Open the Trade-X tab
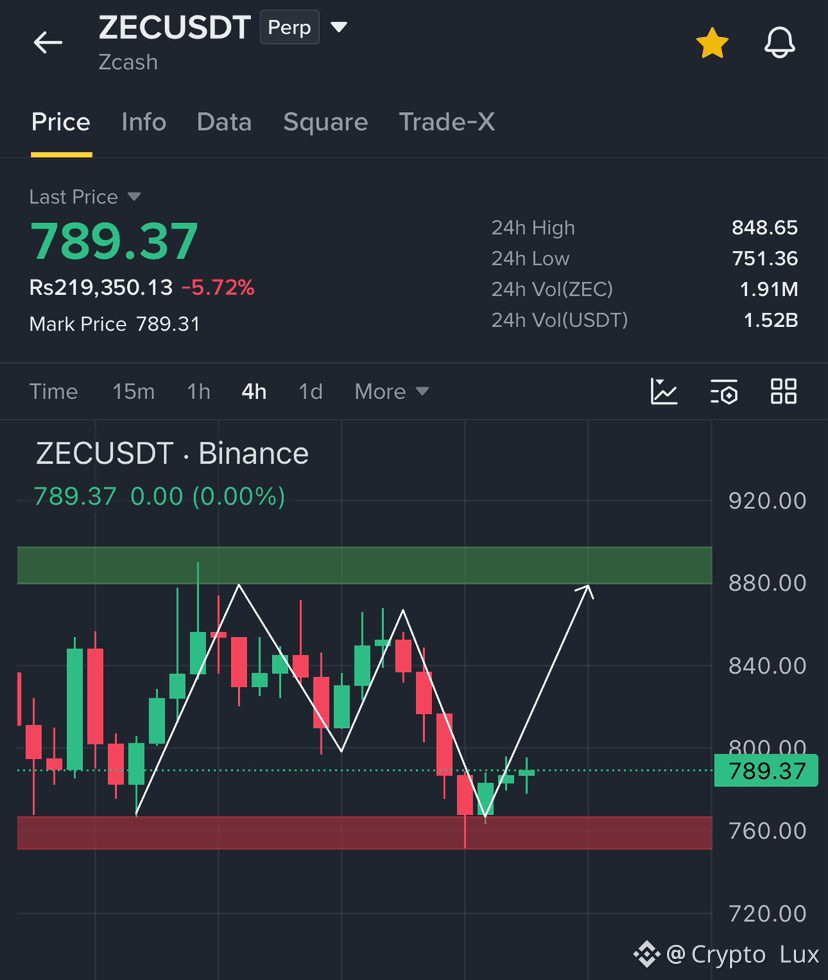The height and width of the screenshot is (980, 828). [447, 122]
